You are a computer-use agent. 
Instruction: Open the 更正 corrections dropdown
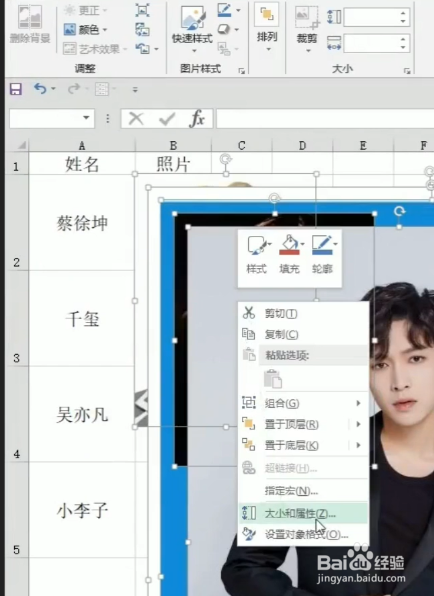pyautogui.click(x=86, y=10)
